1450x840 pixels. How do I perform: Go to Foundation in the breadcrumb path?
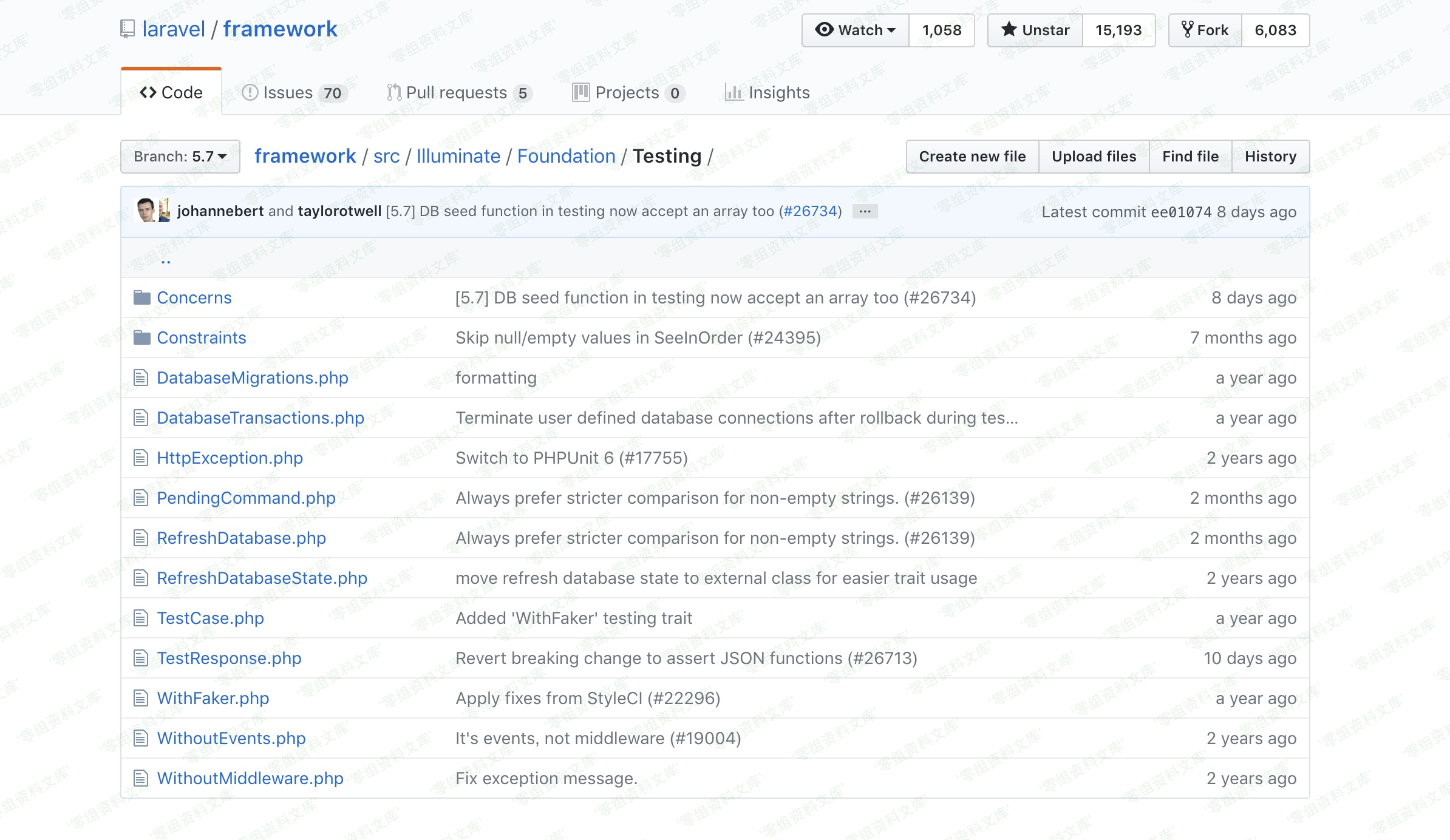point(566,156)
